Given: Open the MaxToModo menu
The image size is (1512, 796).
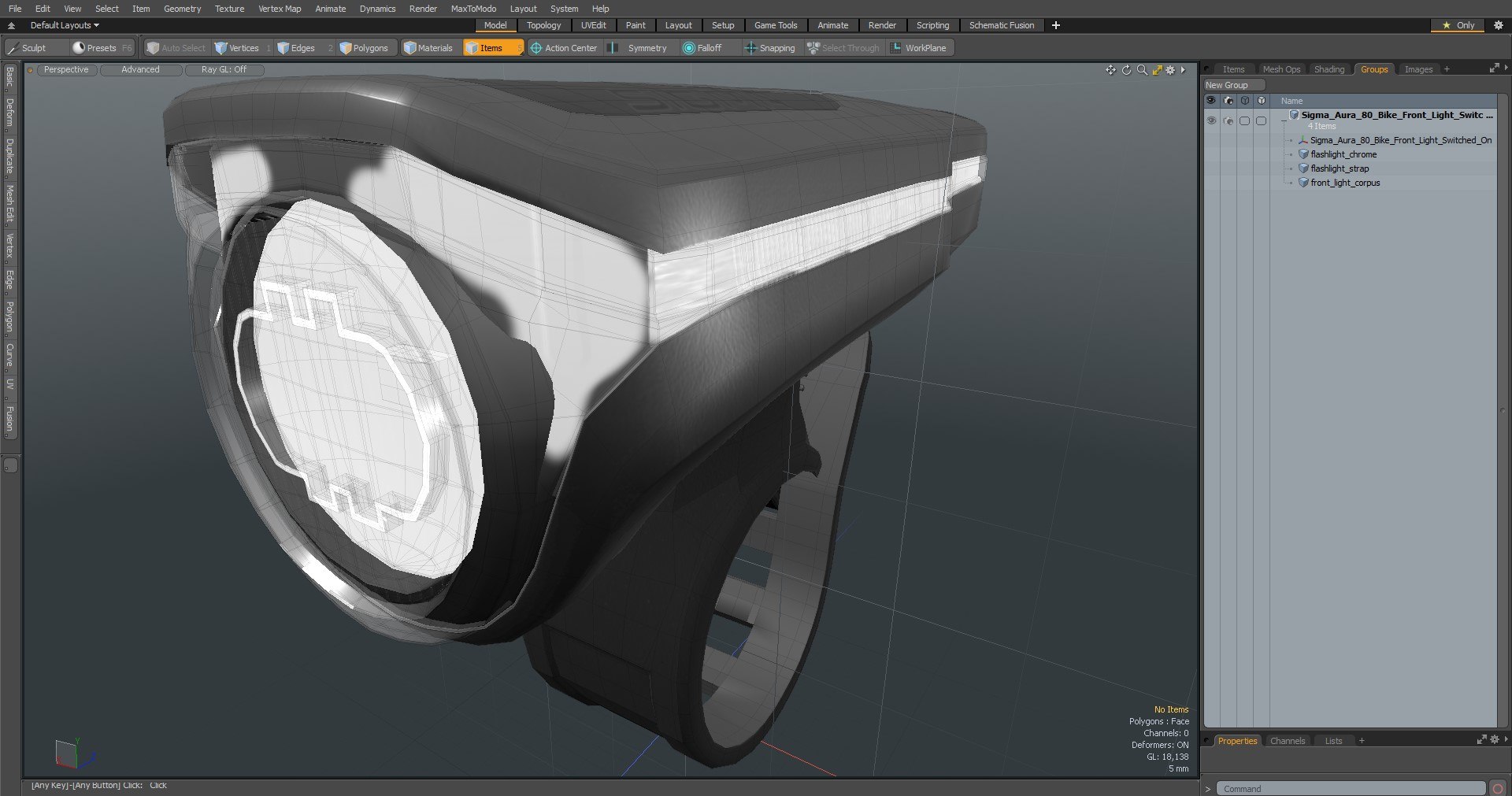Looking at the screenshot, I should pos(473,9).
